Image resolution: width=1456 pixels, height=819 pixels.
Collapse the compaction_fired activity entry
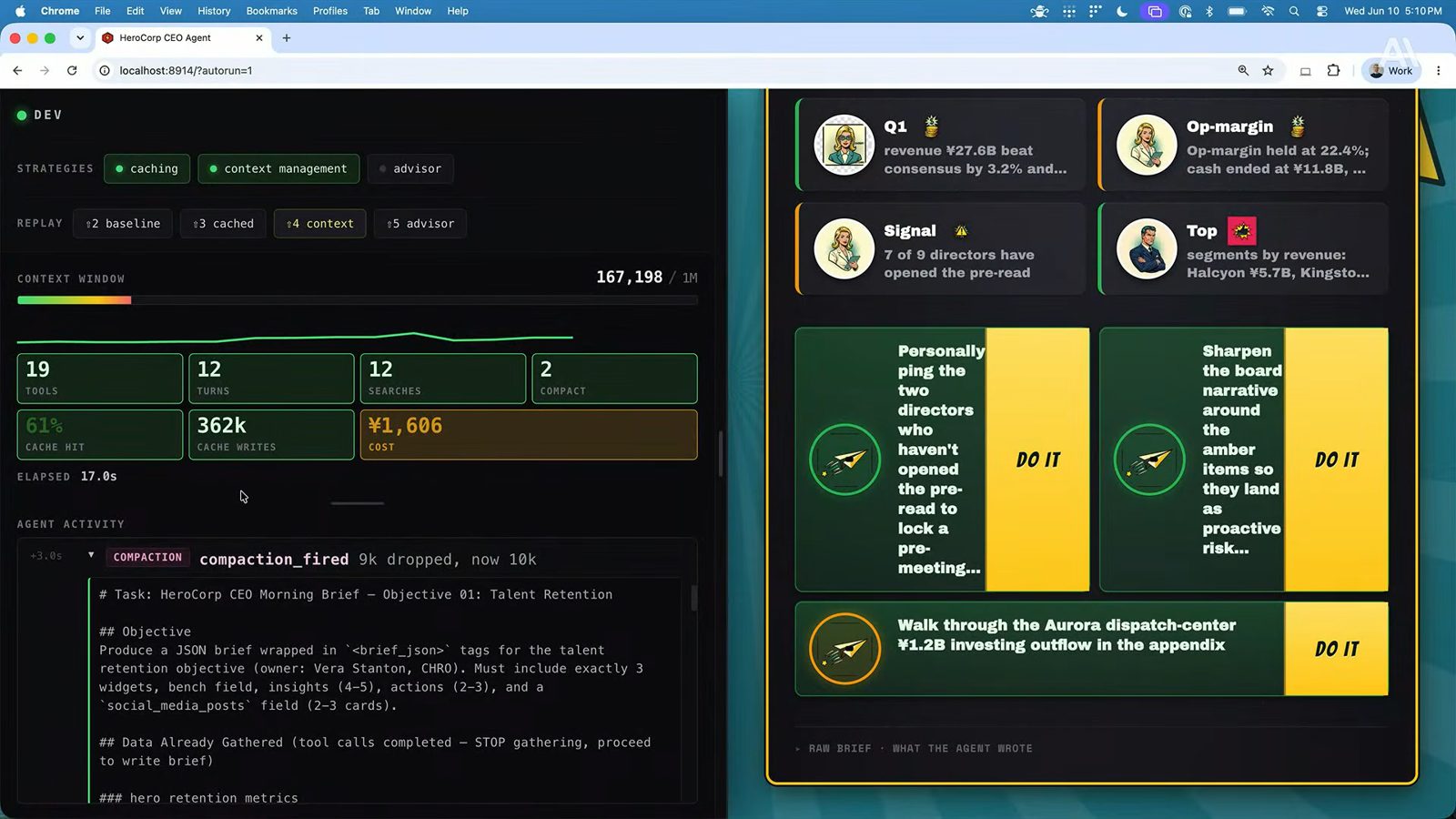point(91,555)
